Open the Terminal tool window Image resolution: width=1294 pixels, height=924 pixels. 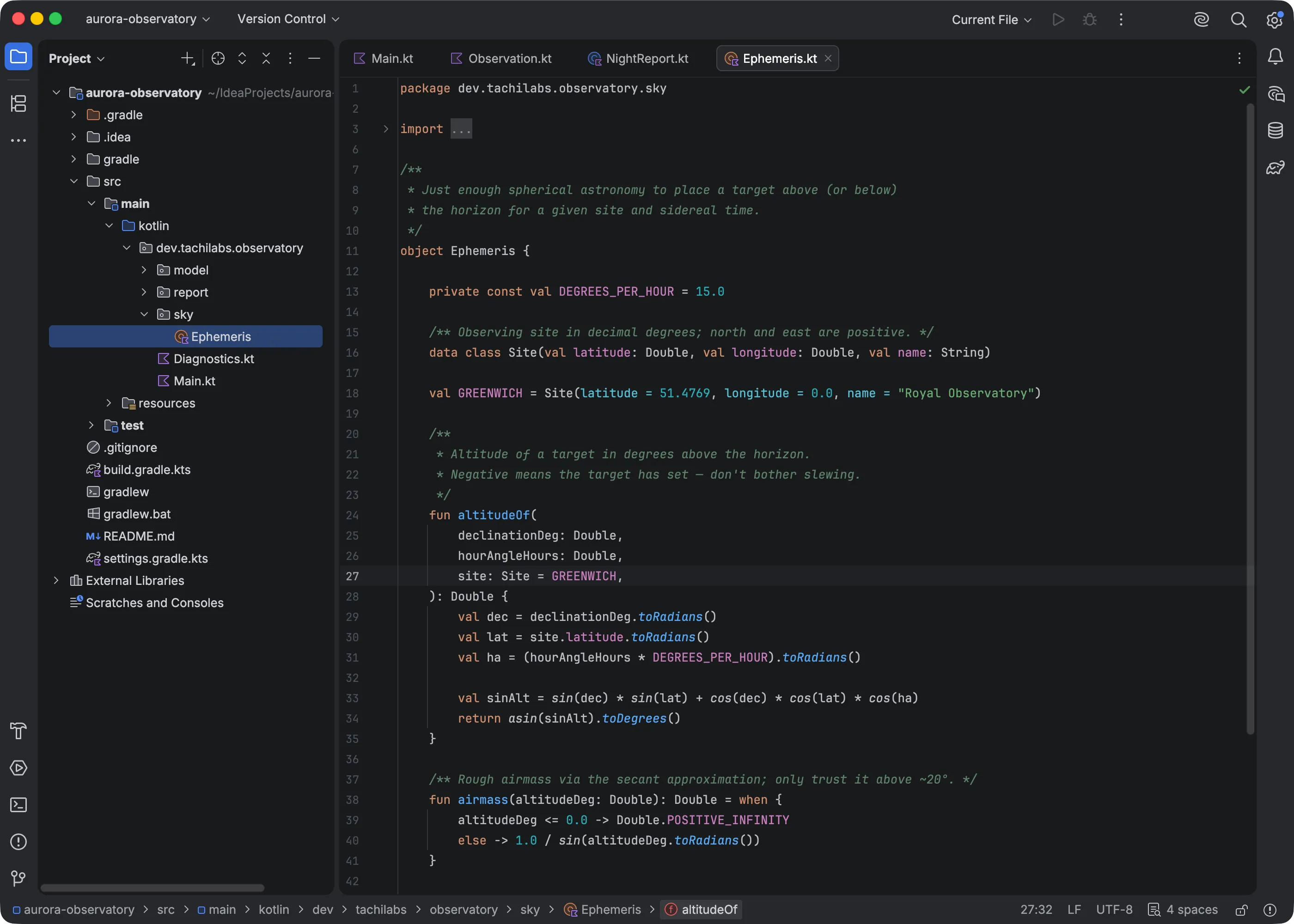tap(18, 804)
